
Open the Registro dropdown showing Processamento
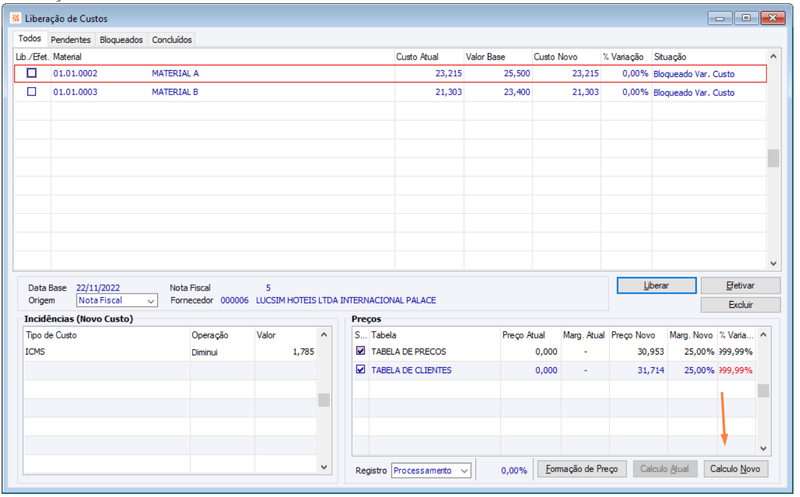click(431, 470)
